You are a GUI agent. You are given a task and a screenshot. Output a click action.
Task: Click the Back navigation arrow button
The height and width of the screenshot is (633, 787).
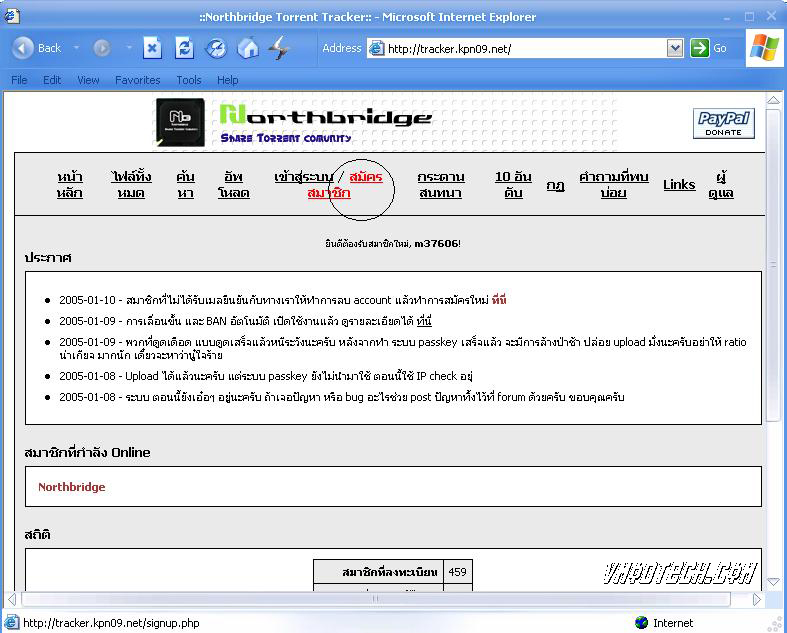(22, 48)
